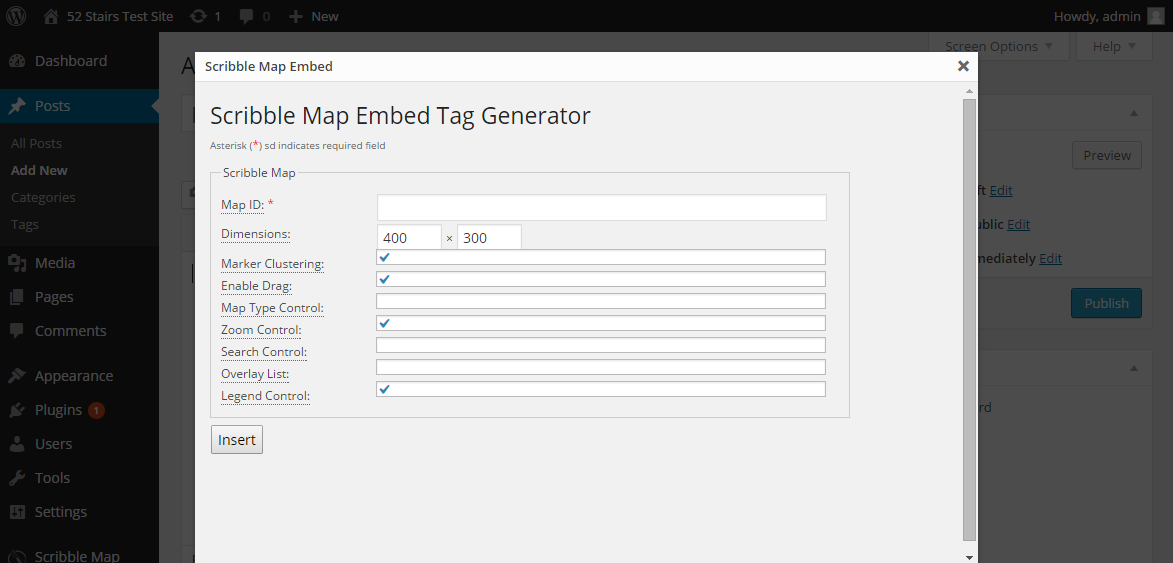Enable the Map Type Control checkbox
The width and height of the screenshot is (1173, 563).
coord(601,301)
